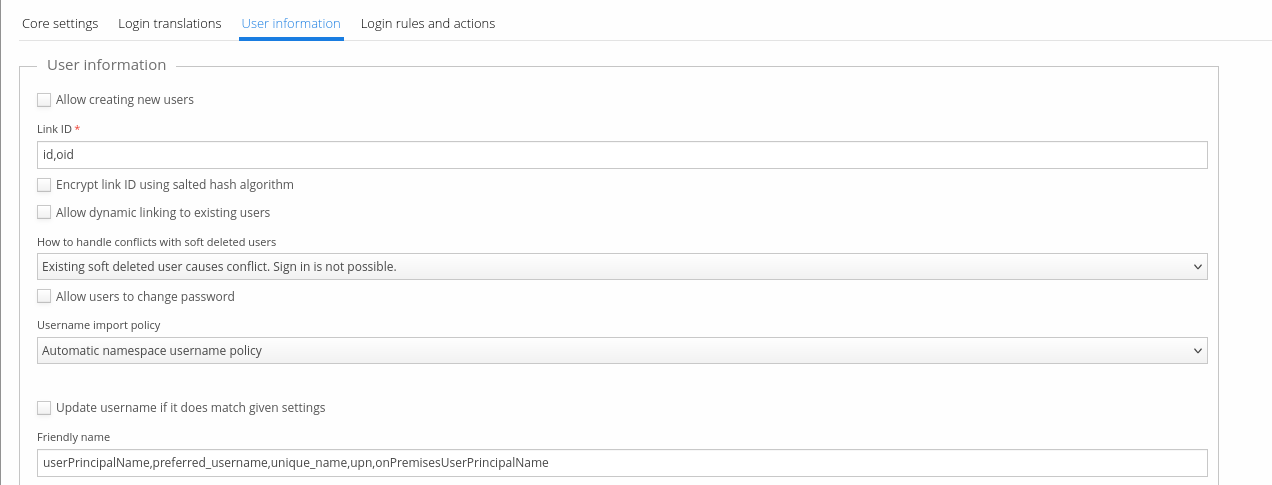
Task: Click the Username import policy label
Action: [x=98, y=325]
